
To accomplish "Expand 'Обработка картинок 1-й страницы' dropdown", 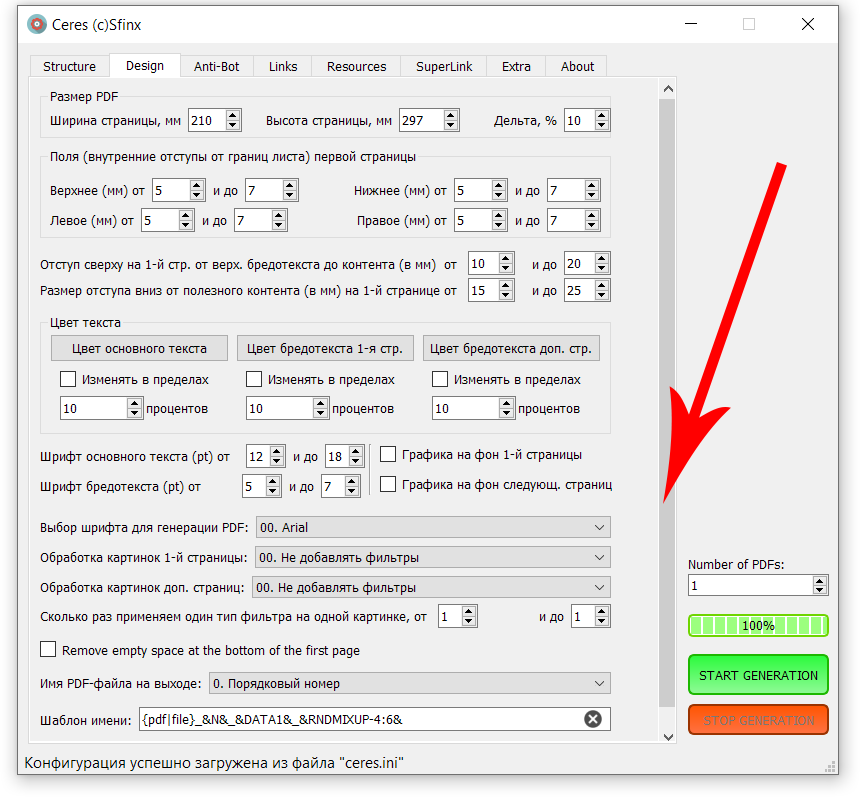I will click(432, 557).
